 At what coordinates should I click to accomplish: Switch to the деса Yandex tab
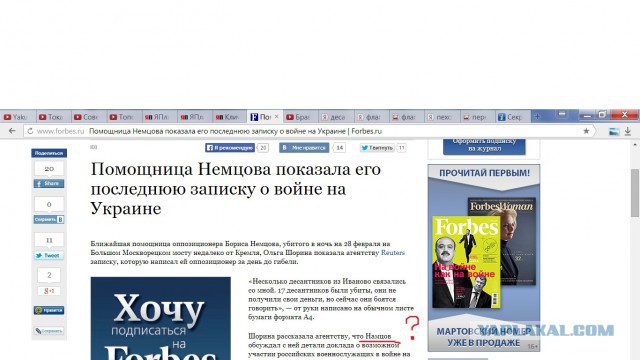pyautogui.click(x=336, y=117)
